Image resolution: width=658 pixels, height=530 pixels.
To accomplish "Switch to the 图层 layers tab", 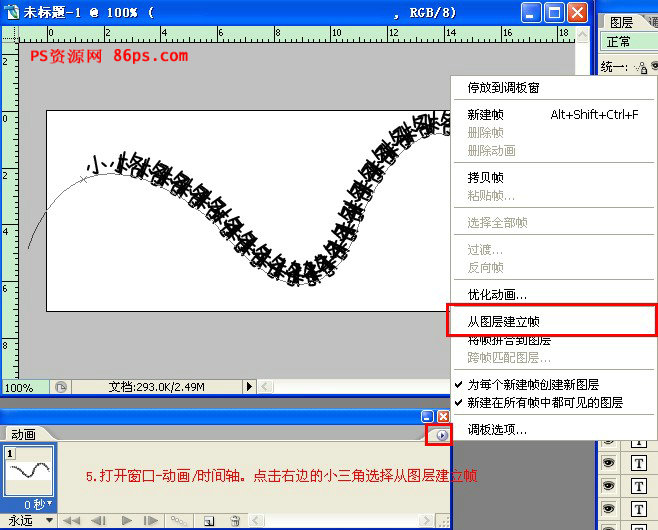I will (x=621, y=22).
